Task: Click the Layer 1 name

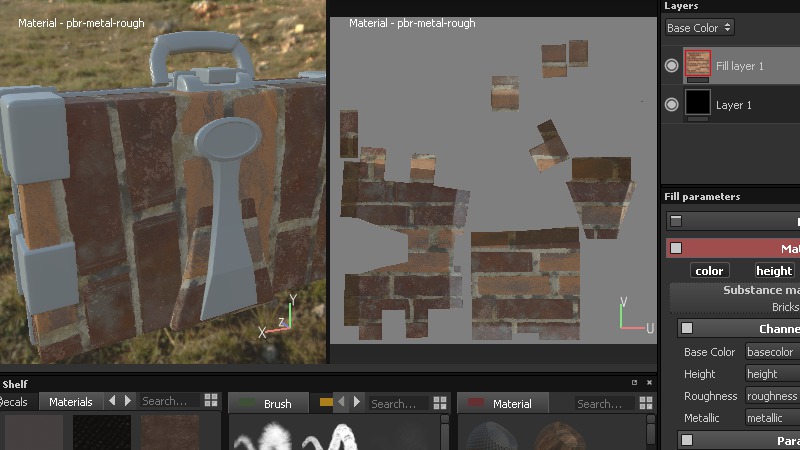Action: click(x=733, y=105)
